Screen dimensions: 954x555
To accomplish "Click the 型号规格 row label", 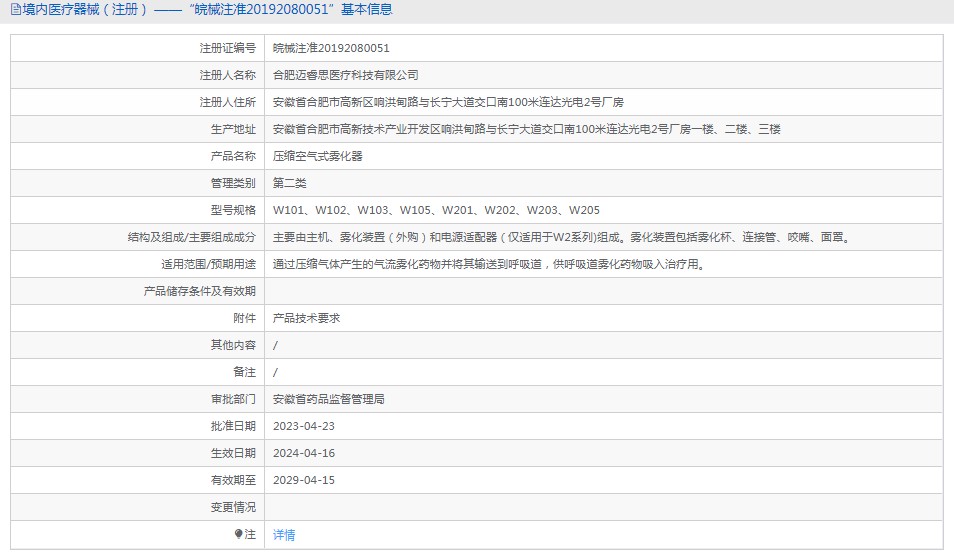I will point(233,210).
